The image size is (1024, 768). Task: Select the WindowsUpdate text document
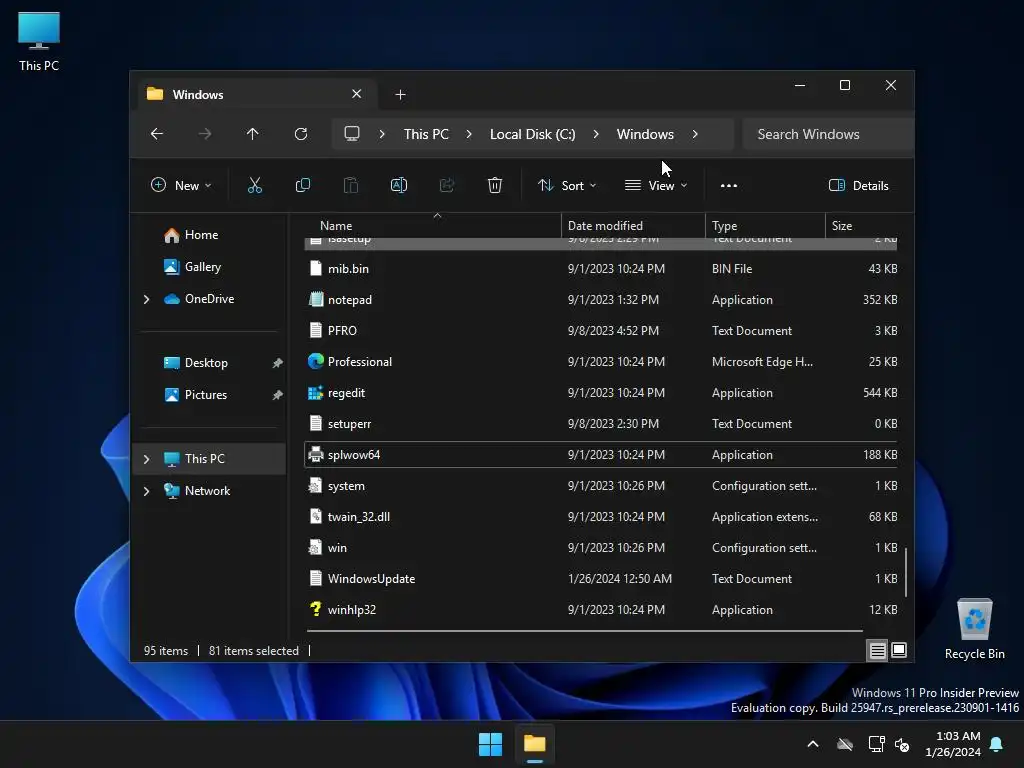[x=601, y=579]
